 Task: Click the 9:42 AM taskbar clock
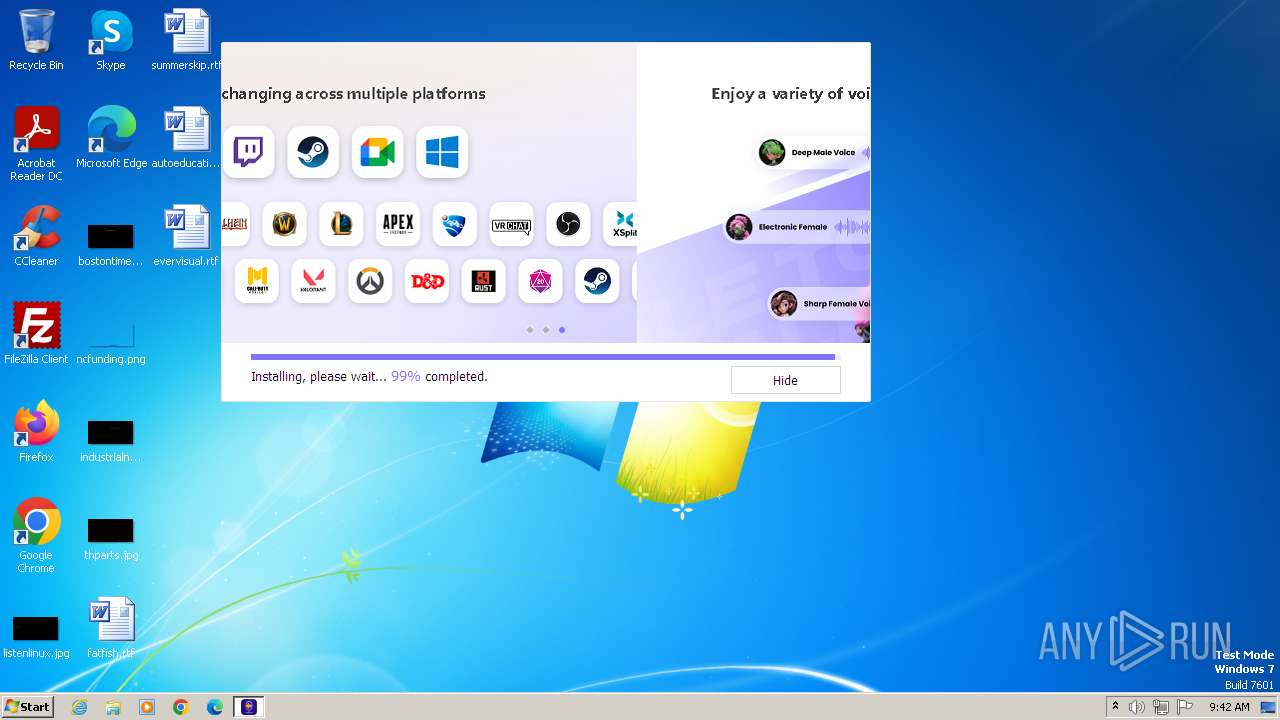[x=1229, y=707]
